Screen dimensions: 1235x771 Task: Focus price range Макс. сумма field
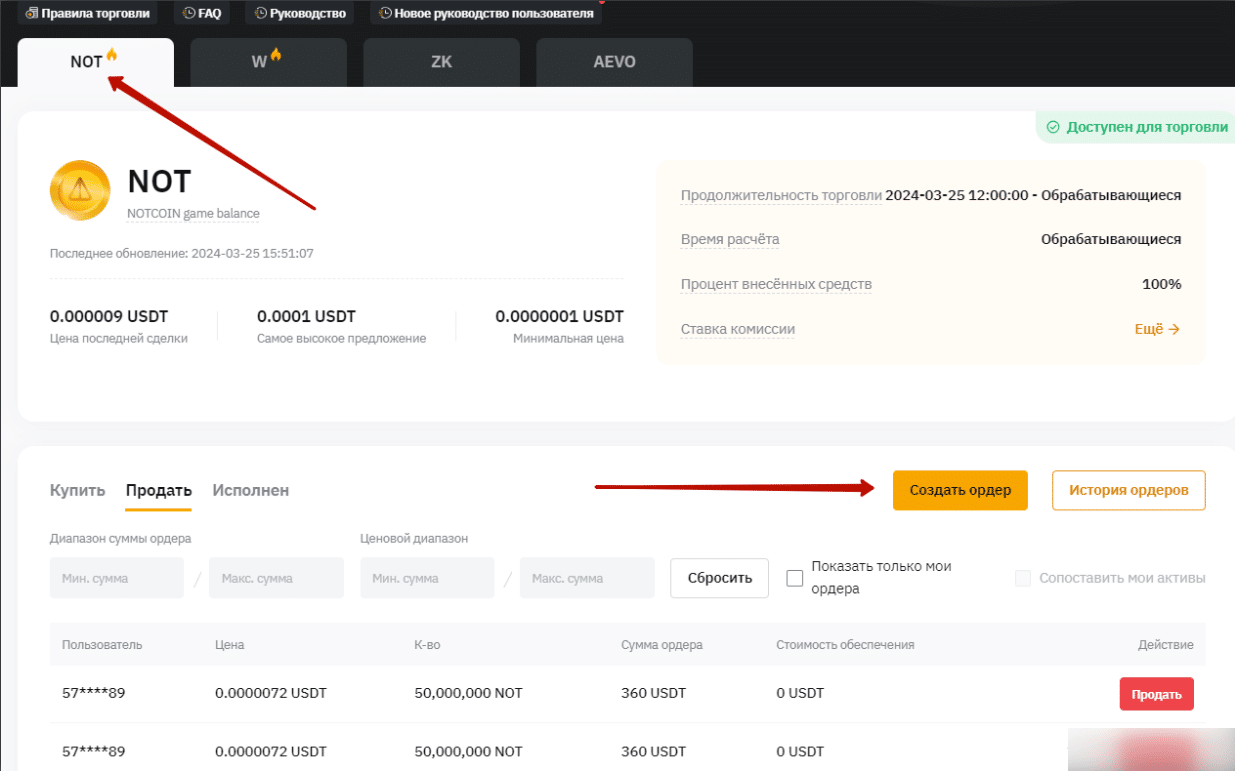[x=587, y=578]
